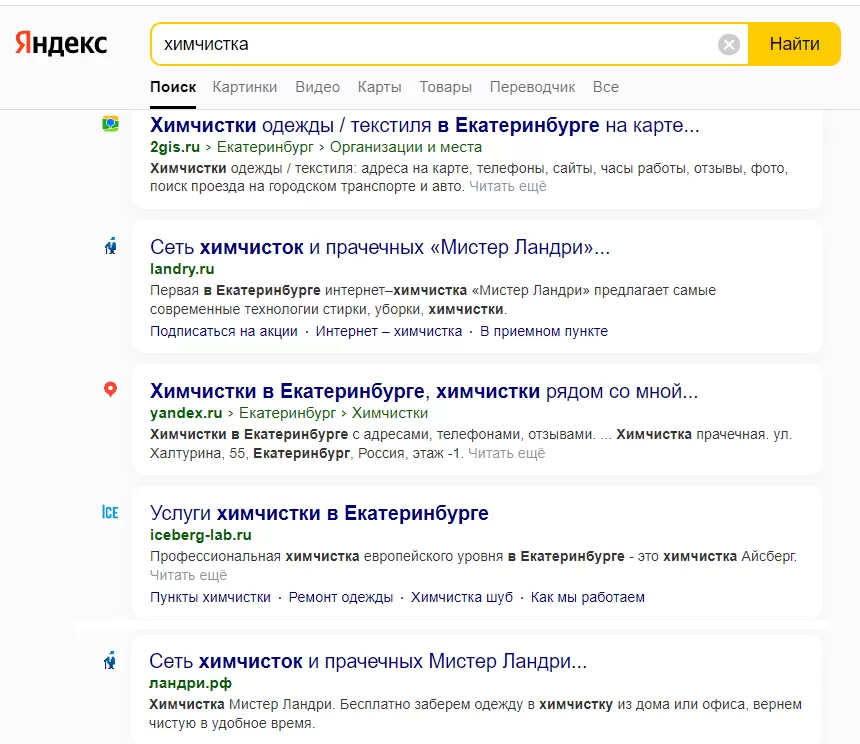Click the iceberg-lab.ru domain link
Screen dimensions: 860x744
click(x=201, y=535)
